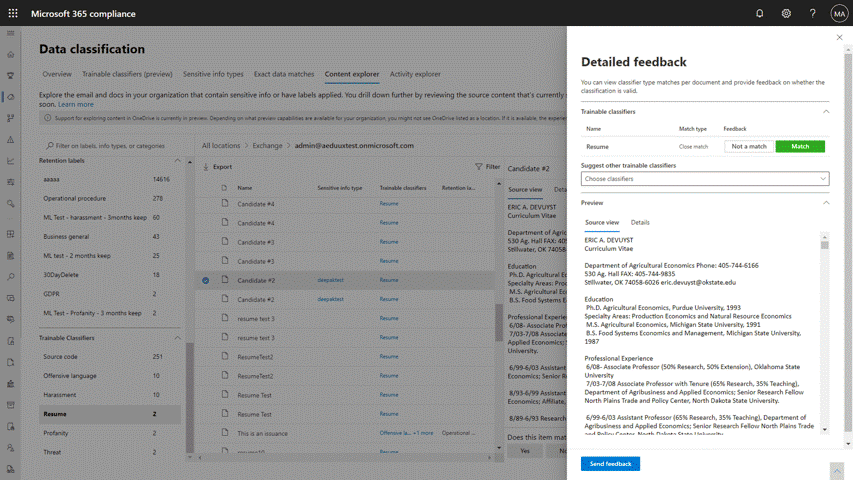Open the Choose classifiers dropdown
The image size is (853, 480).
coord(705,179)
